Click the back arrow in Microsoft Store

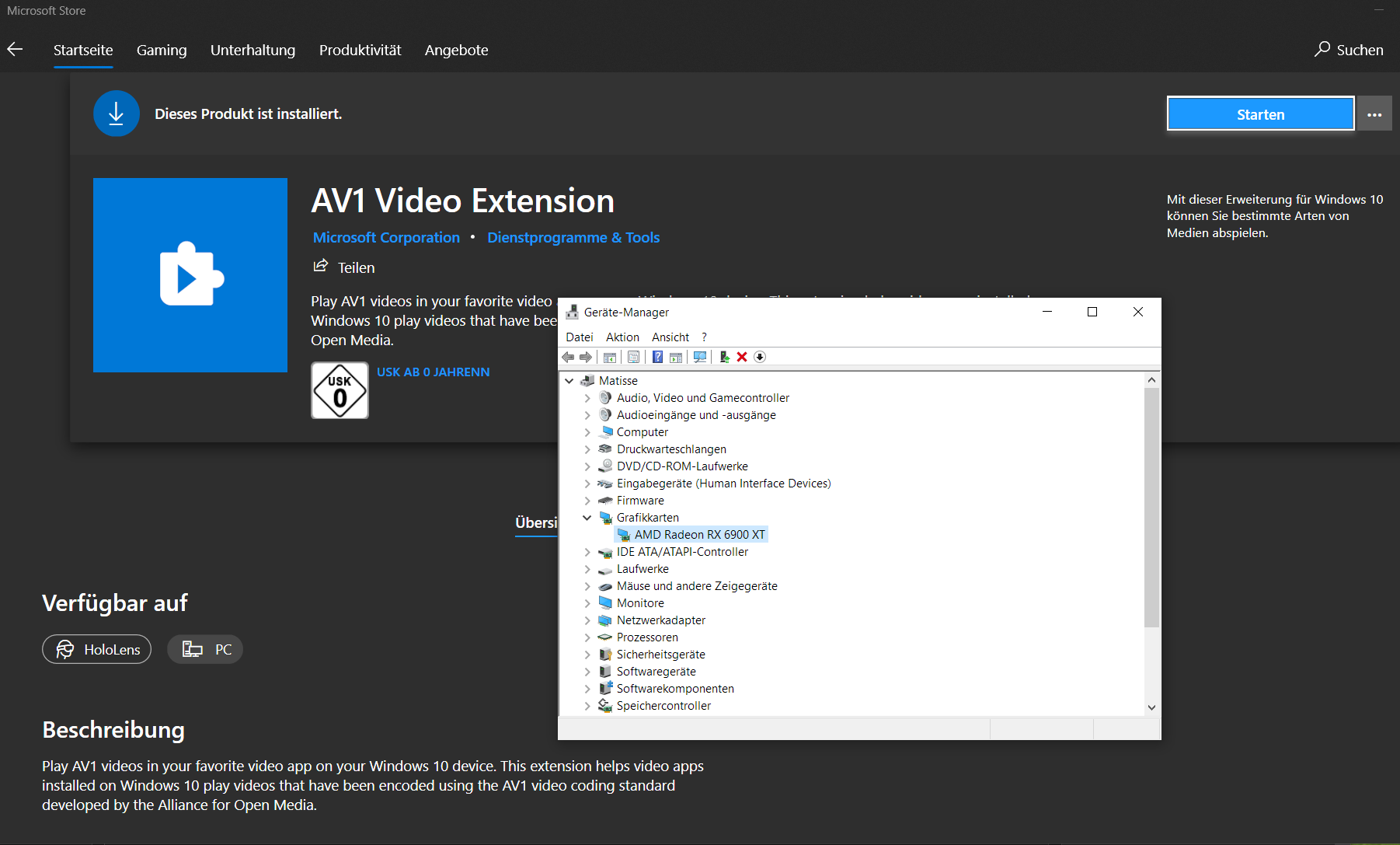coord(15,50)
